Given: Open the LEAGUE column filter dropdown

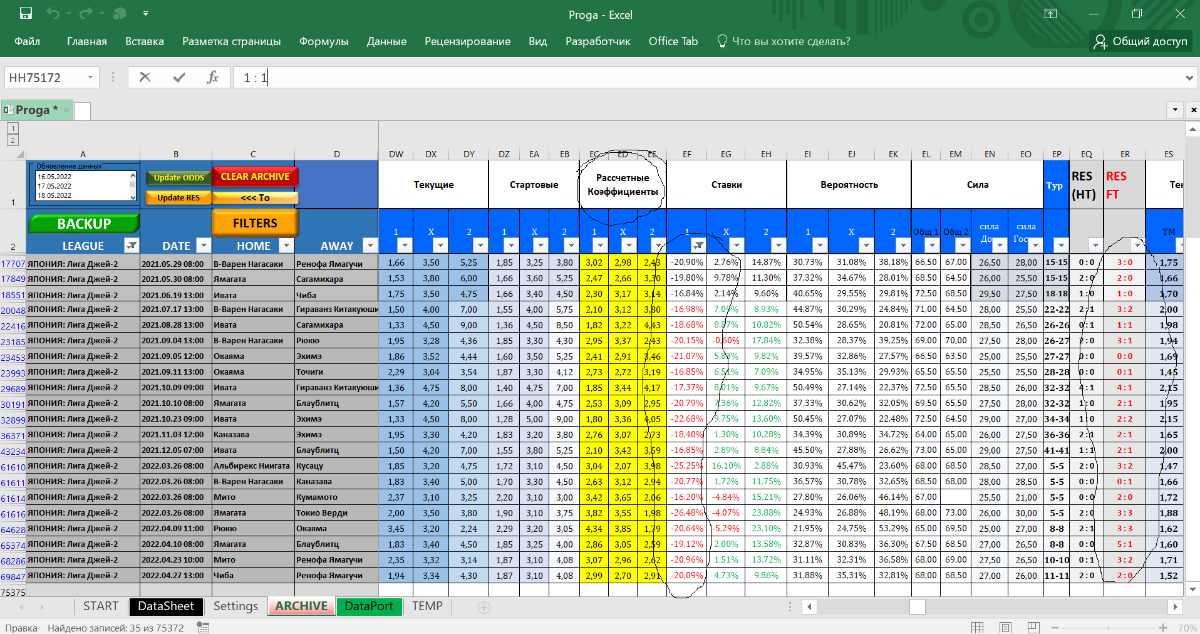Looking at the screenshot, I should click(130, 245).
